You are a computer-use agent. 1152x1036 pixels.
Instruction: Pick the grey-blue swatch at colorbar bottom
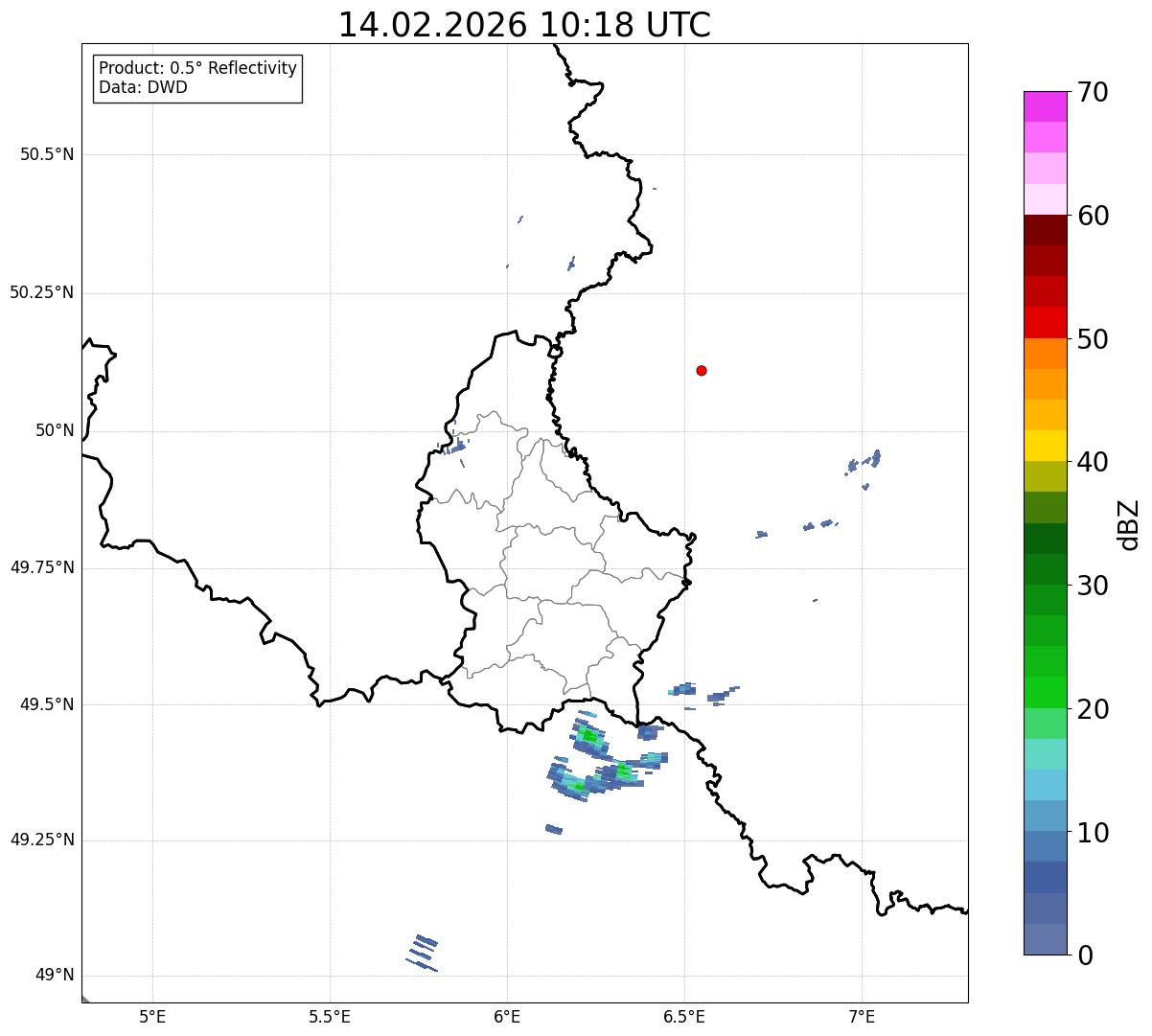tap(1045, 939)
